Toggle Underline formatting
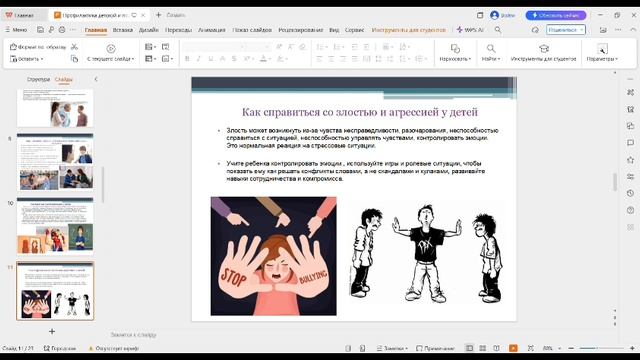 tap(211, 59)
